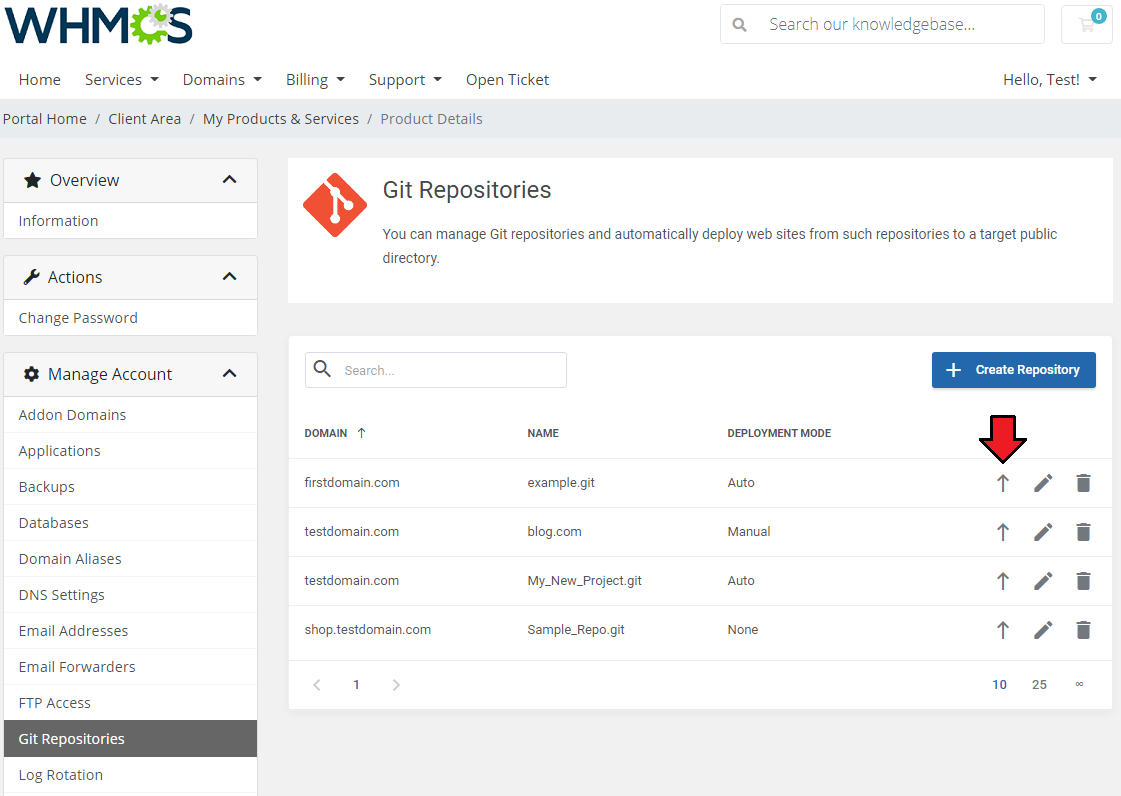Go to Portal Home breadcrumb
Image resolution: width=1121 pixels, height=796 pixels.
click(x=44, y=119)
